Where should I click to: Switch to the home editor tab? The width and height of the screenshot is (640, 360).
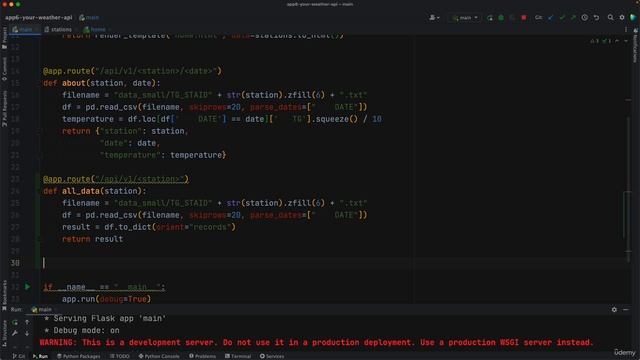pyautogui.click(x=95, y=29)
